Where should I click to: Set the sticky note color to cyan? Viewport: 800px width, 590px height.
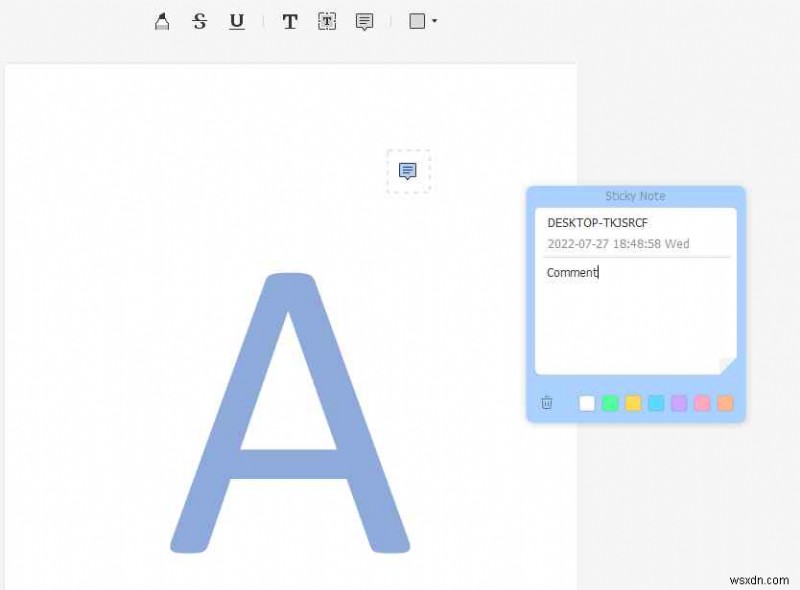click(x=656, y=403)
